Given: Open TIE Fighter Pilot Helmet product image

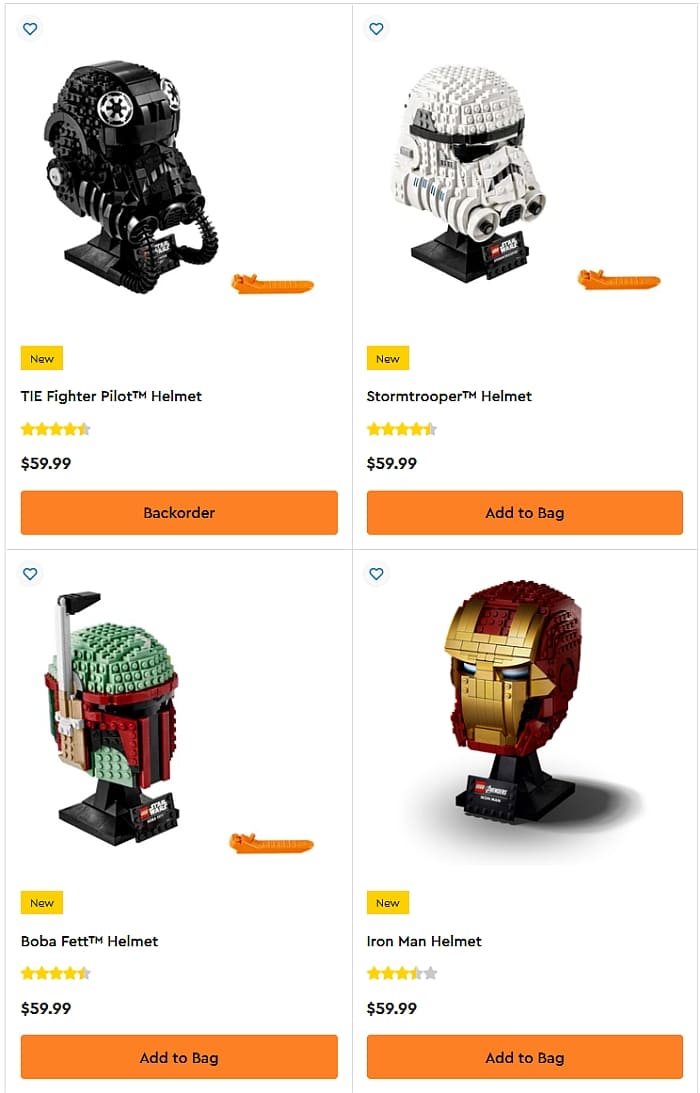Looking at the screenshot, I should click(132, 177).
